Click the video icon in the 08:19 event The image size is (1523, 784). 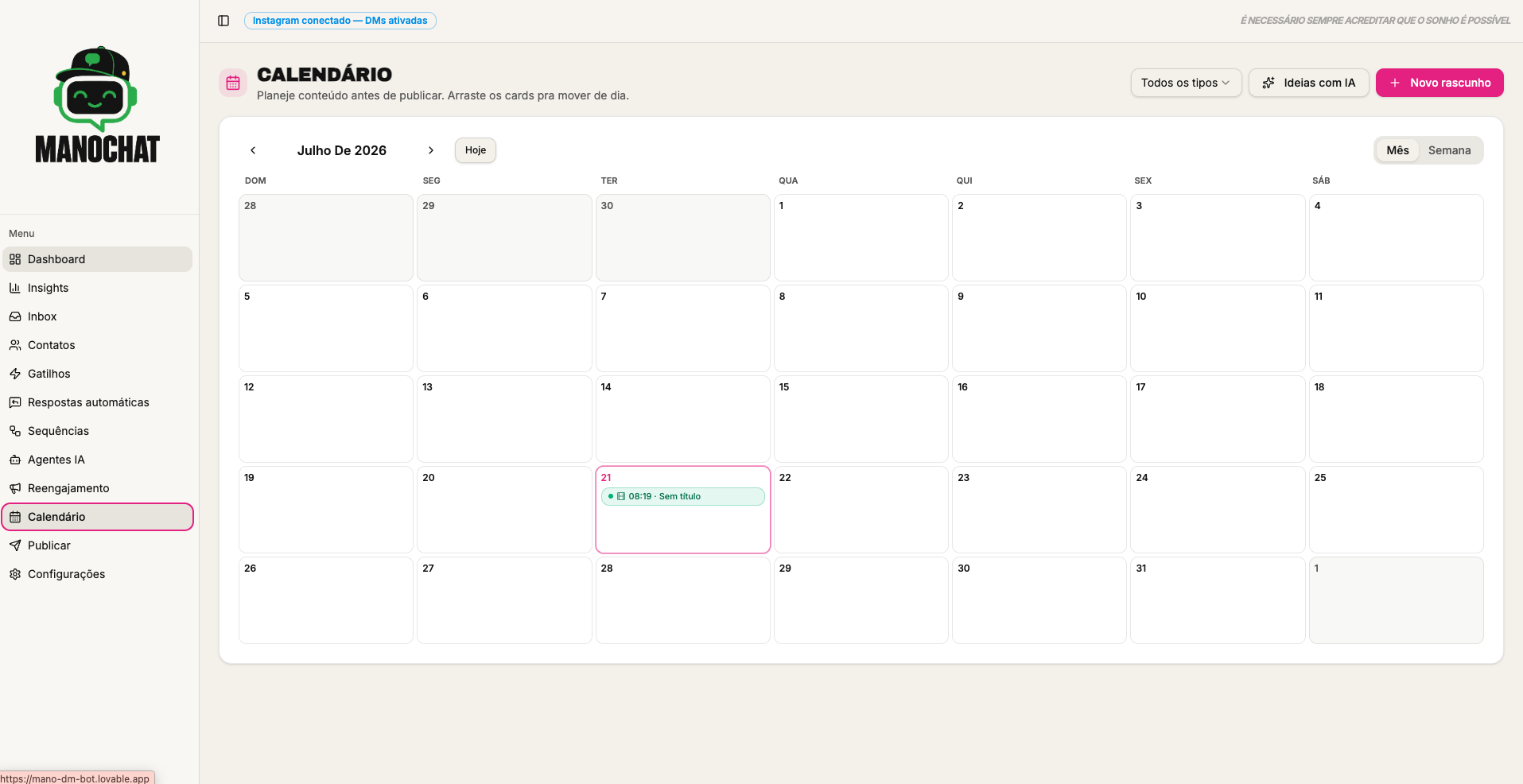click(621, 496)
